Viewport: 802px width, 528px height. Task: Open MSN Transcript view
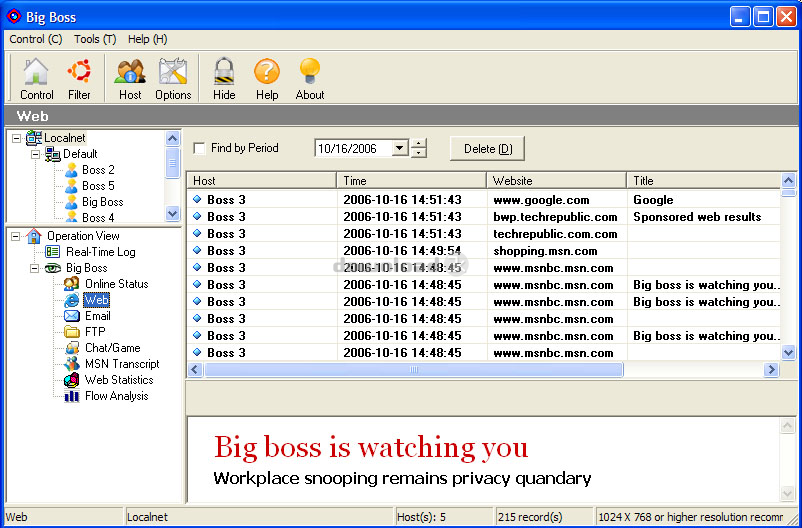122,364
